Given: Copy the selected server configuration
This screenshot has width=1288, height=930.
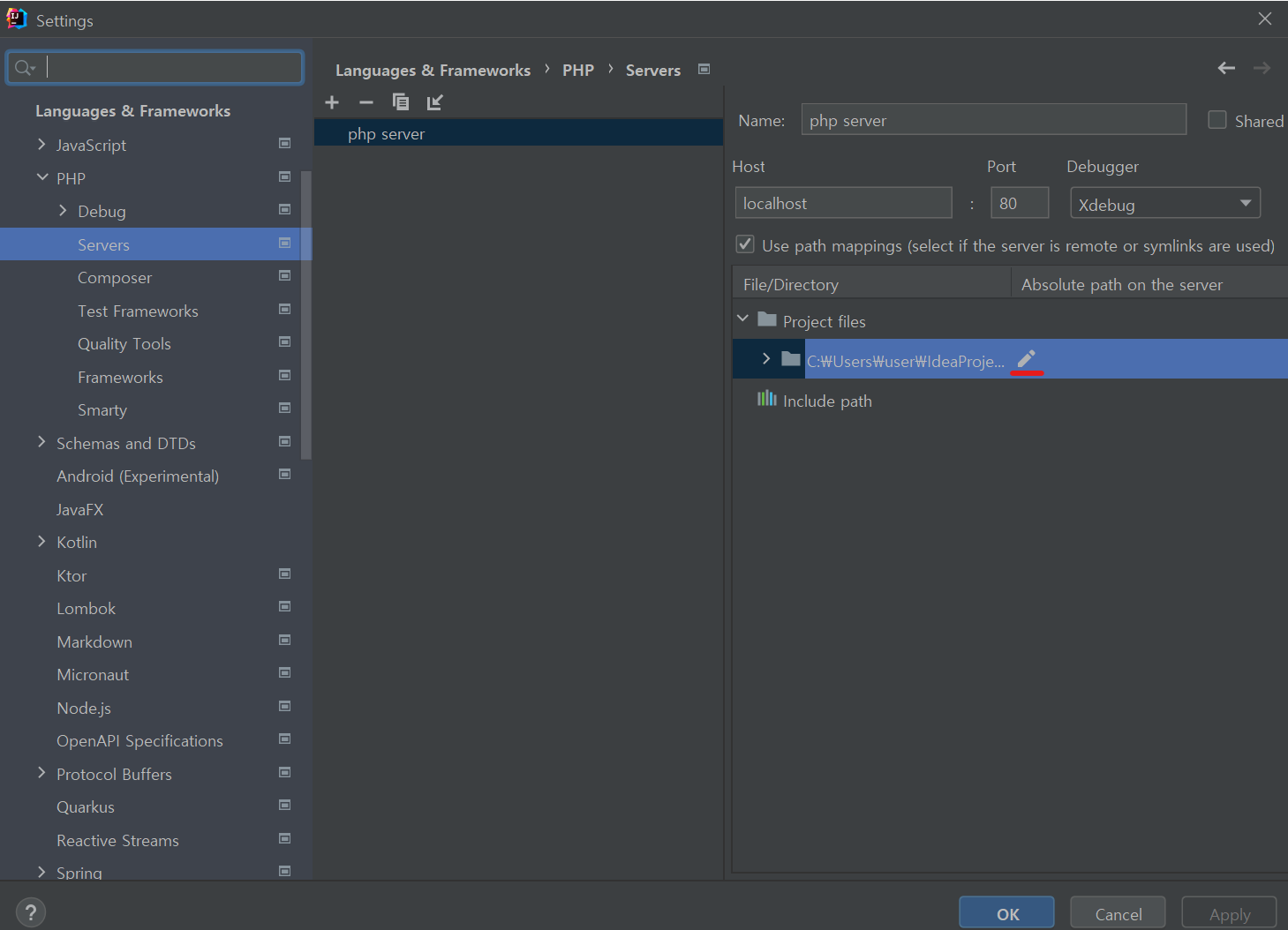Looking at the screenshot, I should (401, 102).
